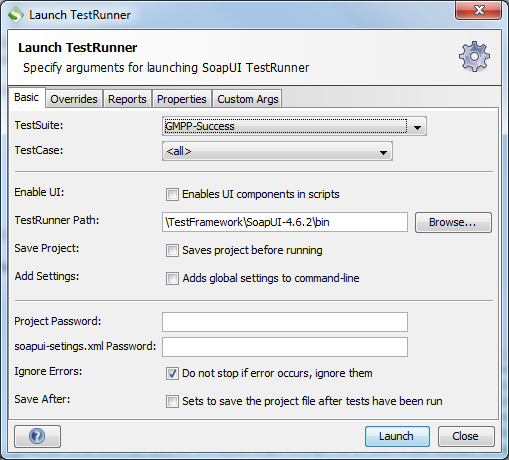Click the Project Password field
Screen dimensions: 509x460
tap(285, 322)
